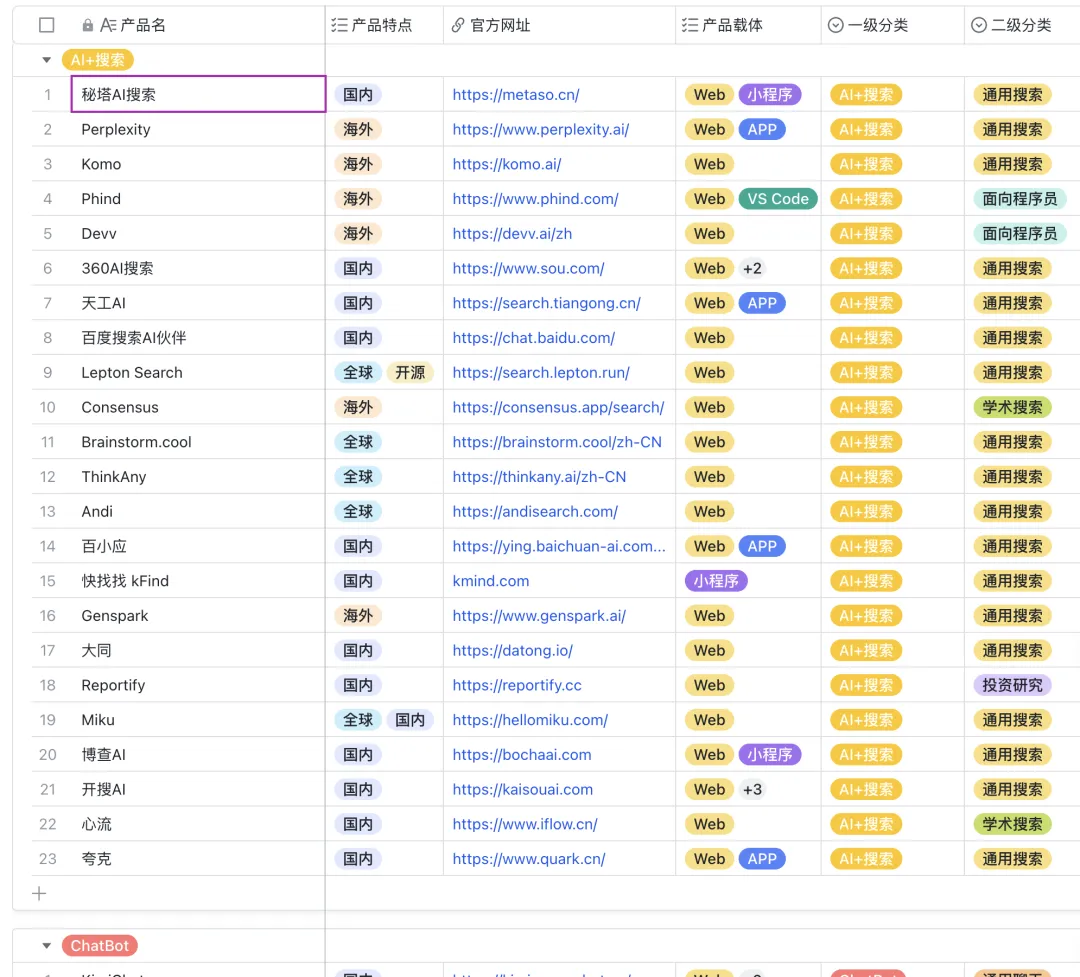Screen dimensions: 1080x977
Task: Click the +3 overflow tag in 开搜AI row
Action: [x=752, y=790]
